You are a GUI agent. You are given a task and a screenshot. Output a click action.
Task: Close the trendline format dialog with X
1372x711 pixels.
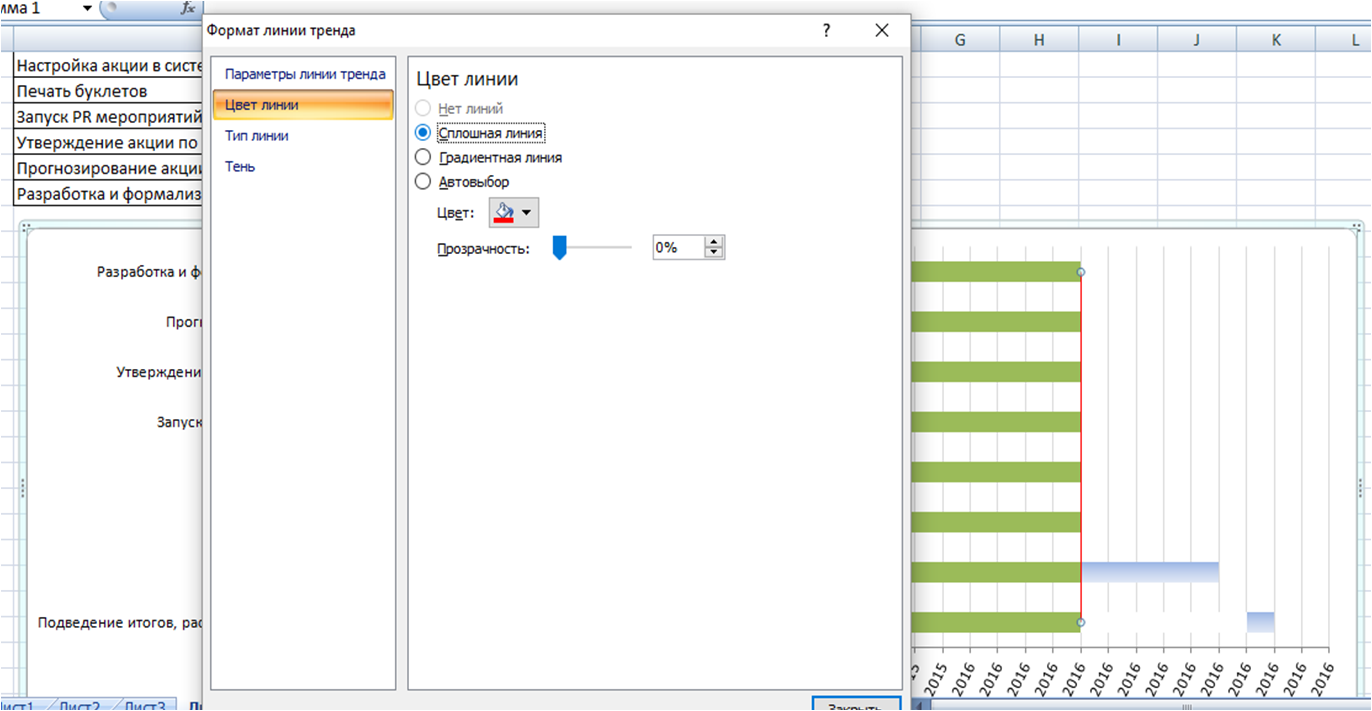point(881,31)
